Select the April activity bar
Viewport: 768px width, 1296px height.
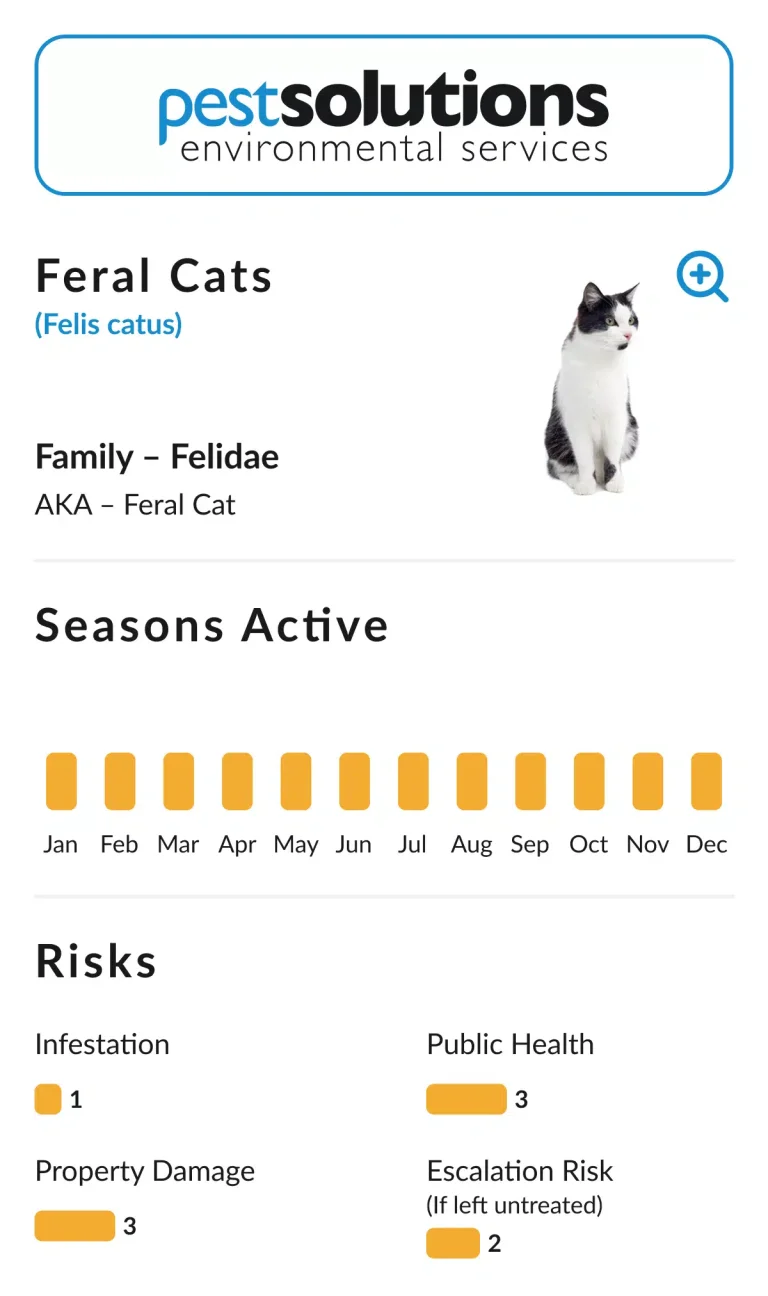(237, 781)
